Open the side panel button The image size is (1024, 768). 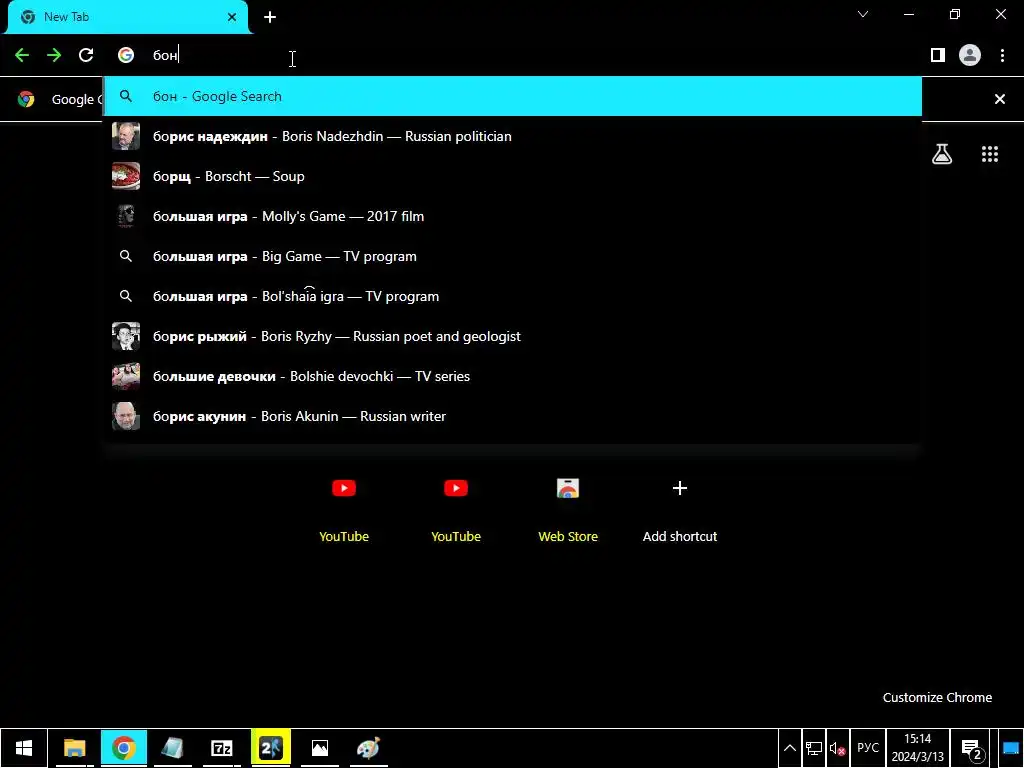(x=938, y=56)
